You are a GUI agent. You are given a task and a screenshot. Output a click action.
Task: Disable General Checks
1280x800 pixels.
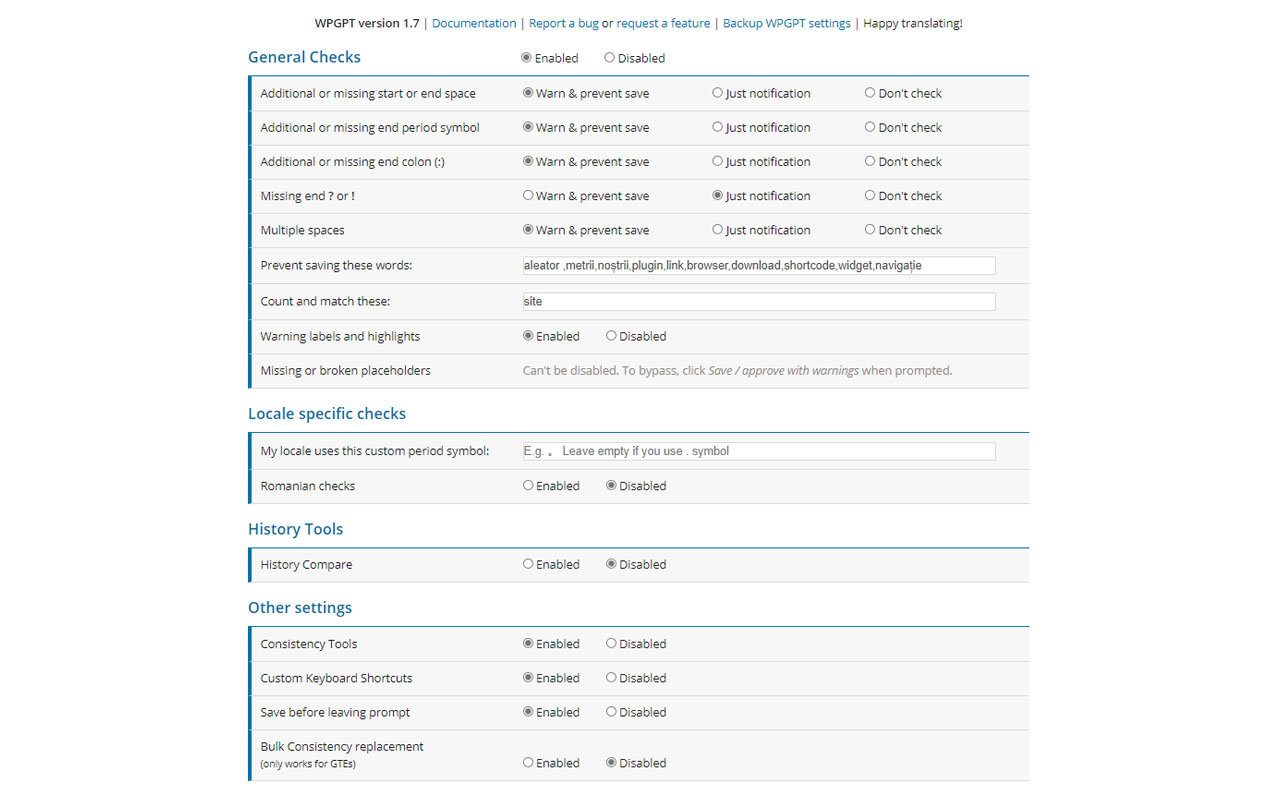point(609,57)
